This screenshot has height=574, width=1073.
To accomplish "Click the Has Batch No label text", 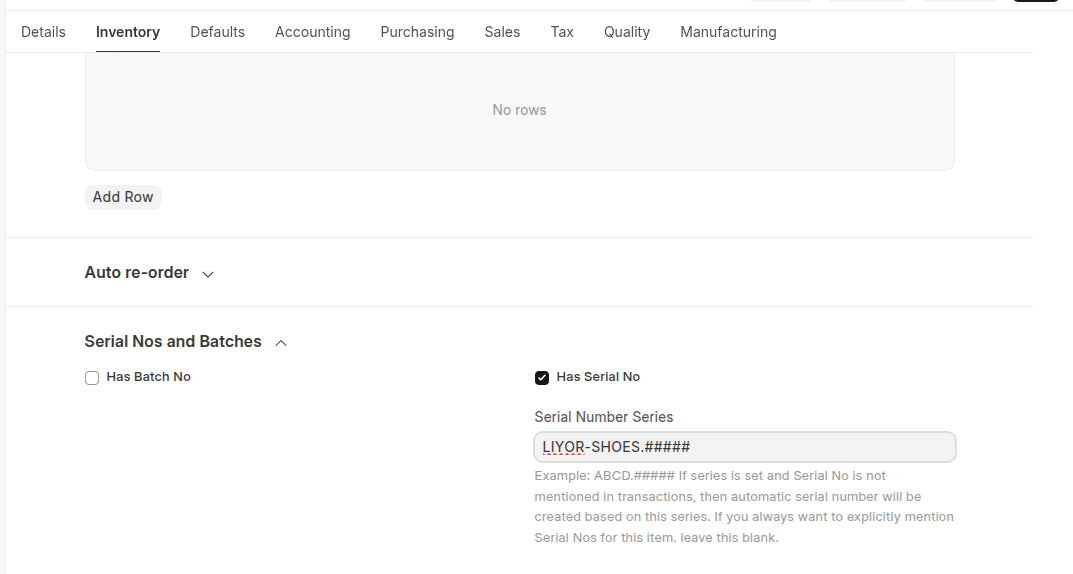I will click(x=148, y=377).
